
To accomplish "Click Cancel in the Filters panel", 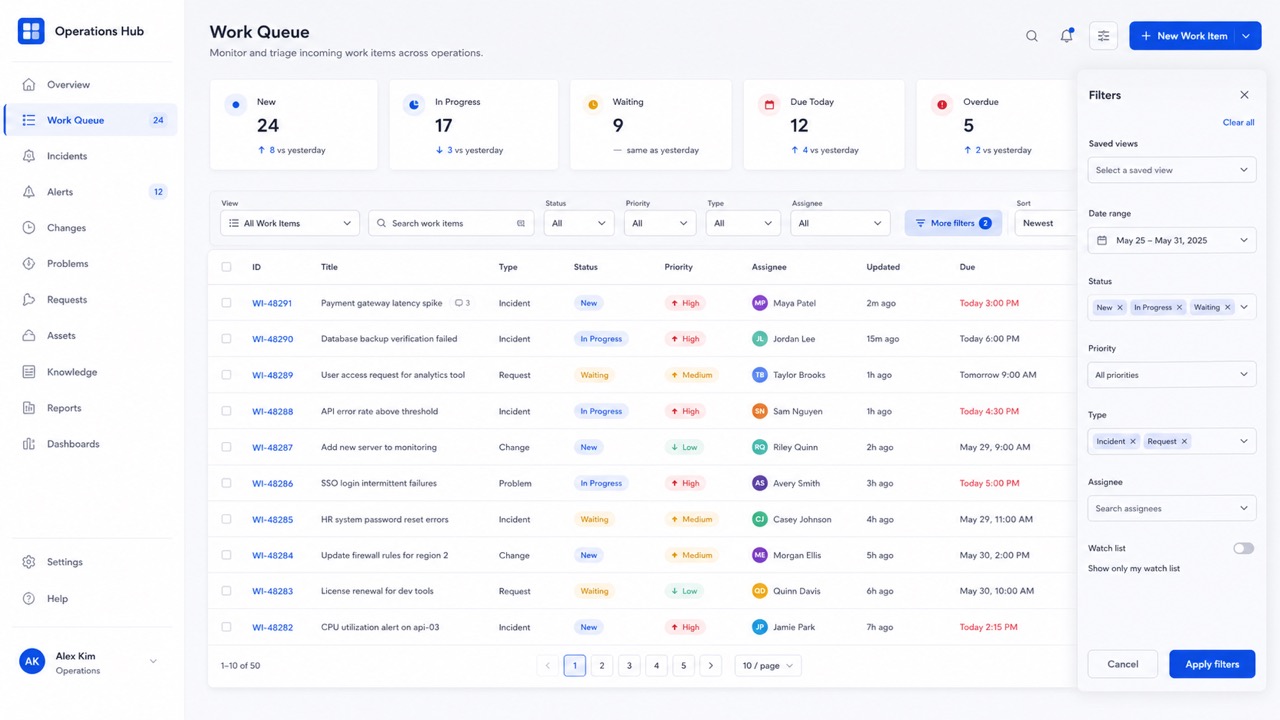I will pyautogui.click(x=1123, y=664).
